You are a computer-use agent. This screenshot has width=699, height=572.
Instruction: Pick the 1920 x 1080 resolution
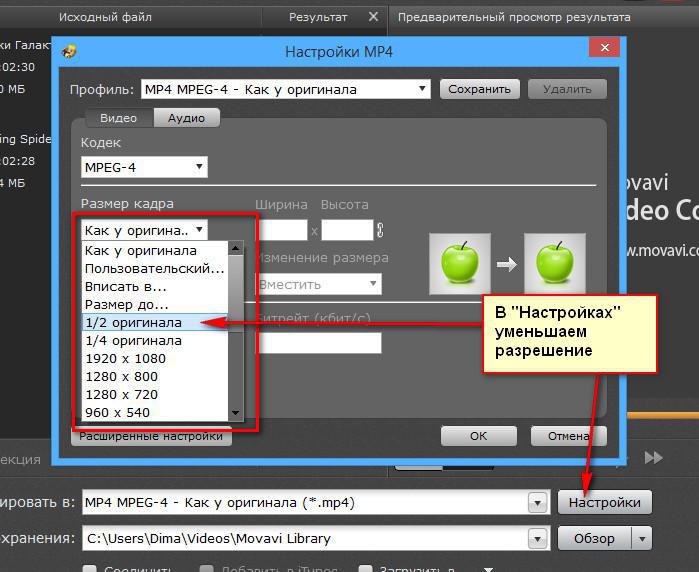coord(155,358)
